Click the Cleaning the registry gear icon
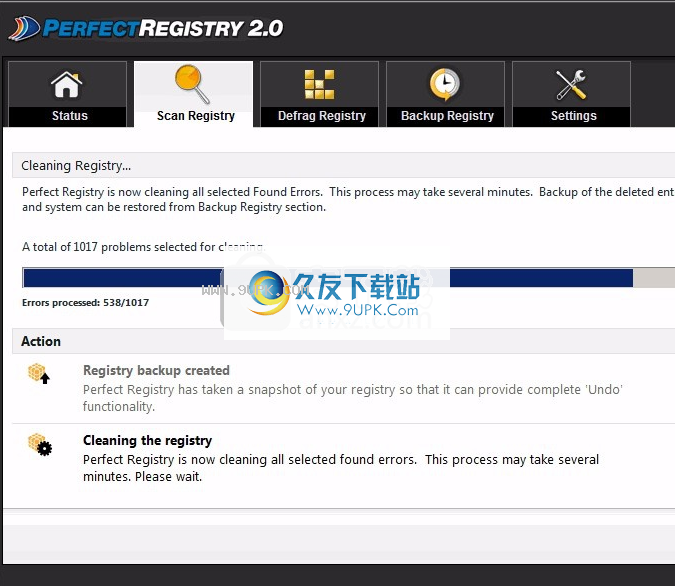This screenshot has height=586, width=675. pyautogui.click(x=40, y=444)
